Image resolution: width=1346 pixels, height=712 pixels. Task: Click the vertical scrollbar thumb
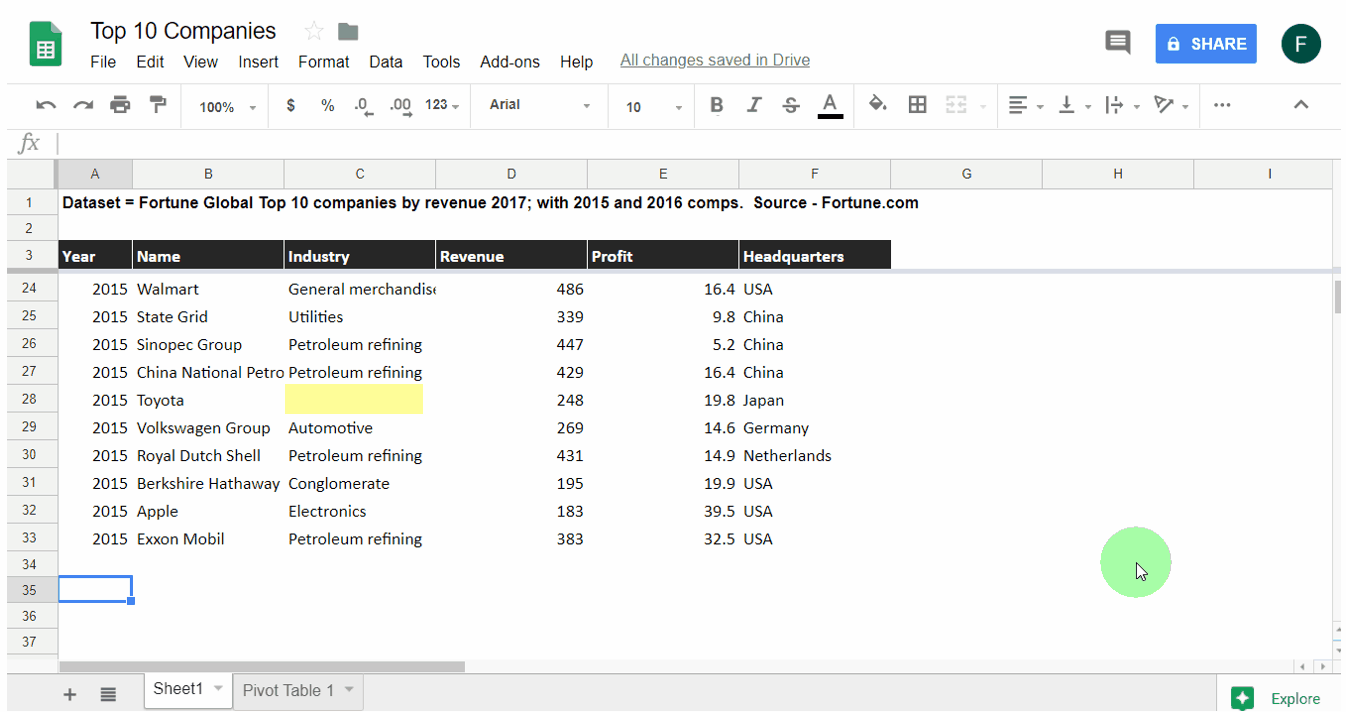point(1338,298)
